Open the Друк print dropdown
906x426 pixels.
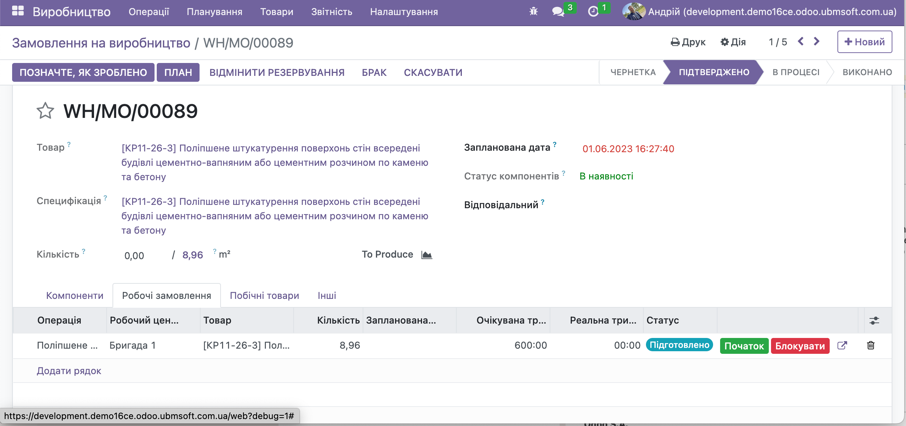coord(688,42)
